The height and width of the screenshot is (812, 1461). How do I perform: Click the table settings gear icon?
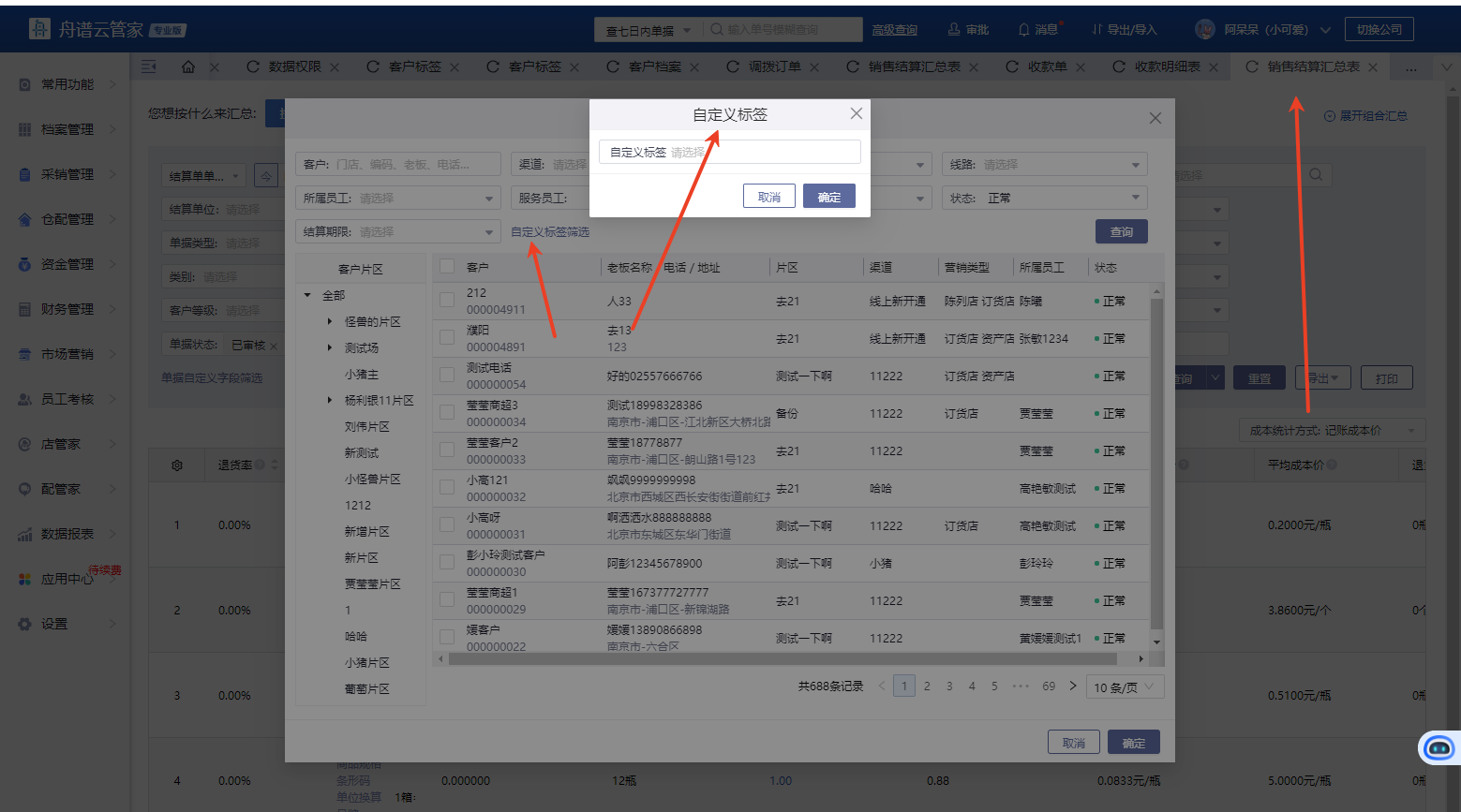coord(177,465)
